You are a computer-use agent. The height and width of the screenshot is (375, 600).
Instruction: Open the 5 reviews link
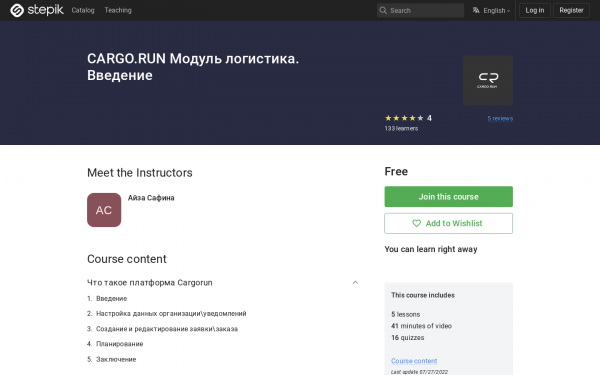pos(500,119)
